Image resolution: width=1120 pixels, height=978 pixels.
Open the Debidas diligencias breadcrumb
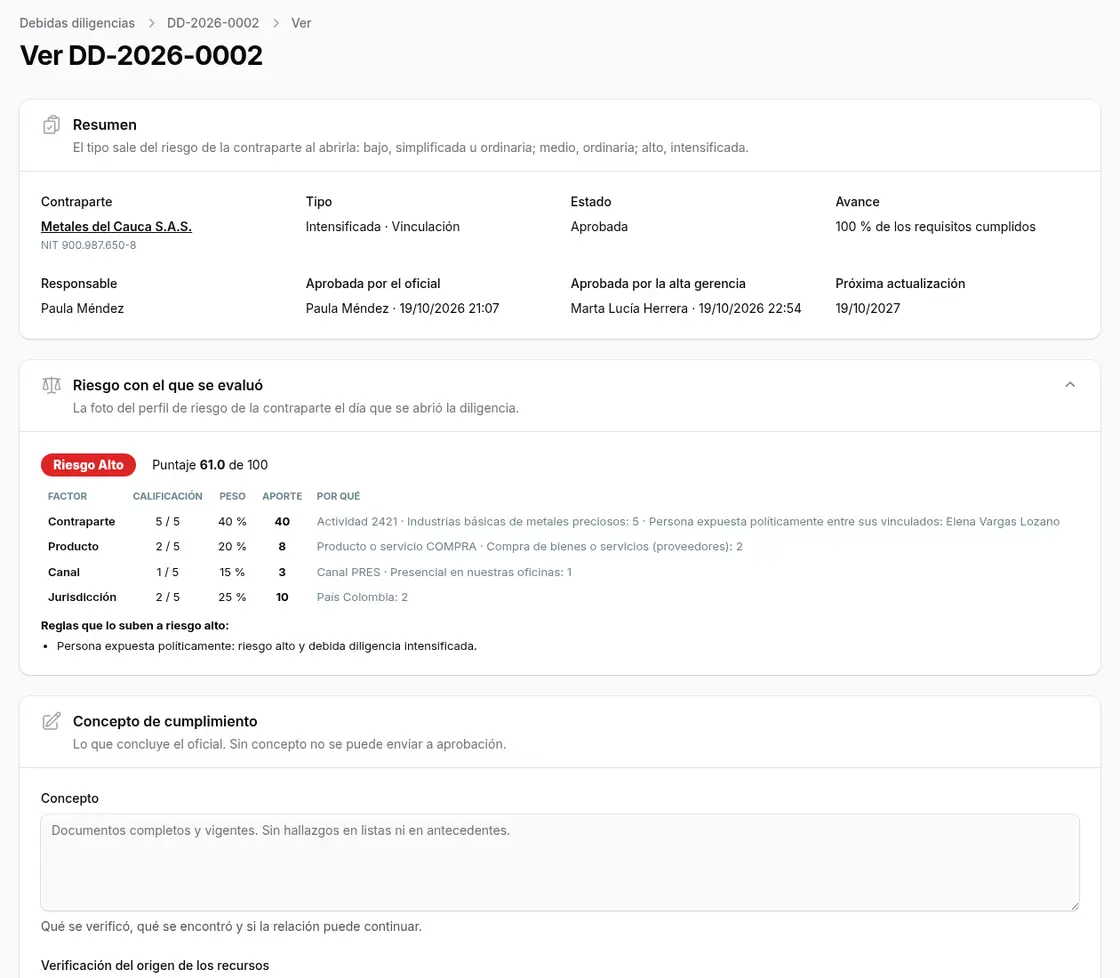click(77, 23)
